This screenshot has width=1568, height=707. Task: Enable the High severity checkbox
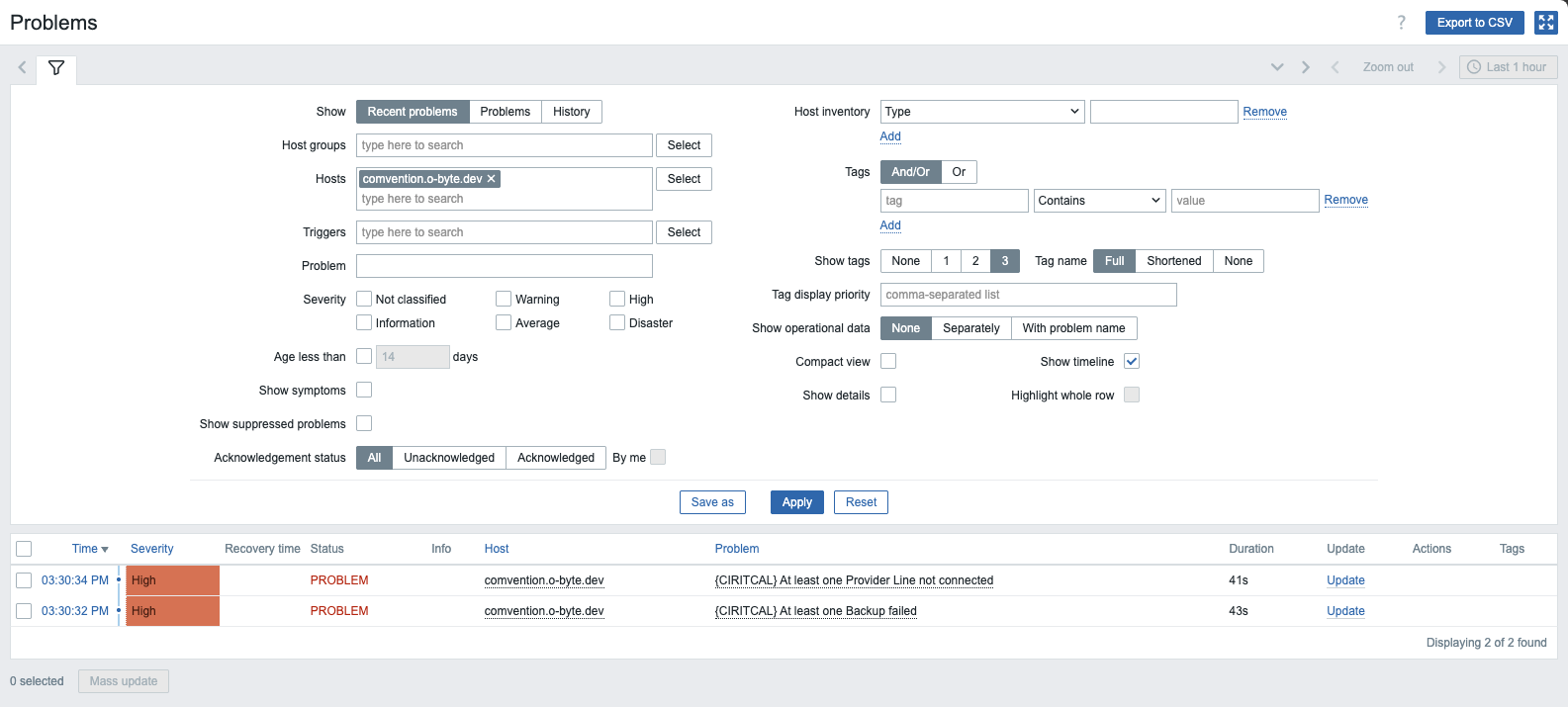pyautogui.click(x=617, y=299)
